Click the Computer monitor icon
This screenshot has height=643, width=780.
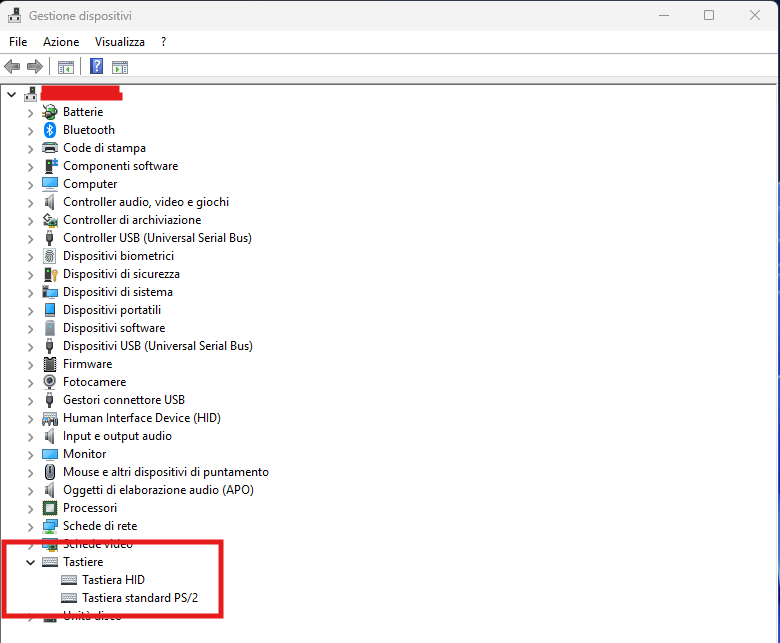tap(50, 184)
